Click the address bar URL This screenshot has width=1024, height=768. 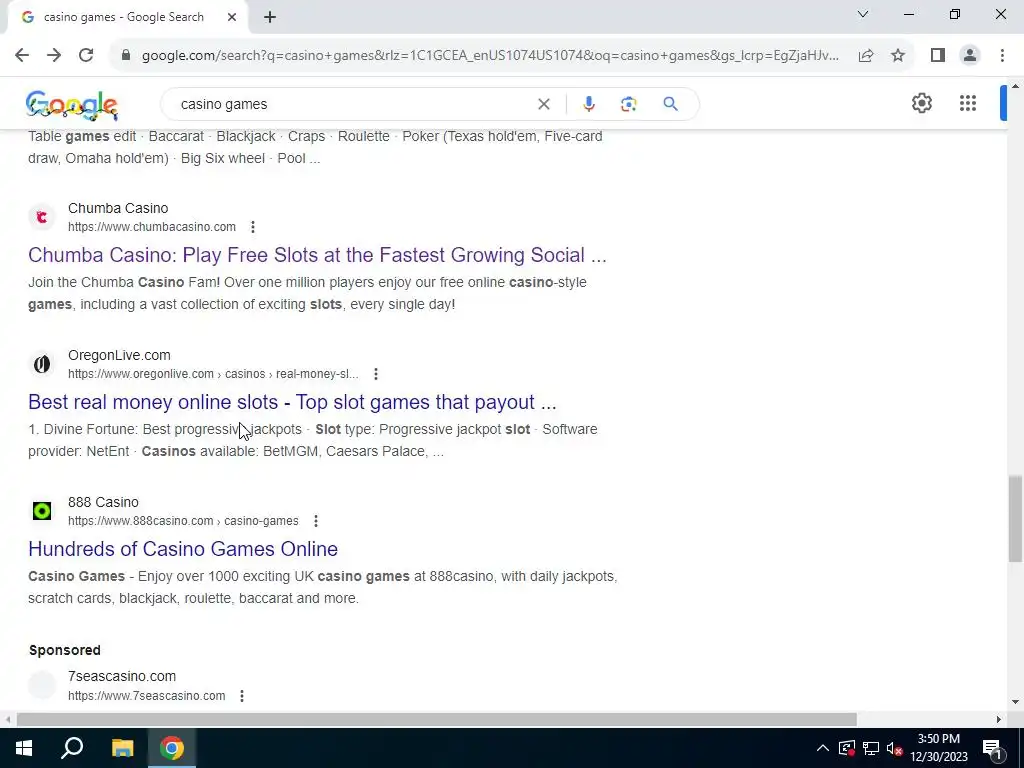pyautogui.click(x=490, y=56)
